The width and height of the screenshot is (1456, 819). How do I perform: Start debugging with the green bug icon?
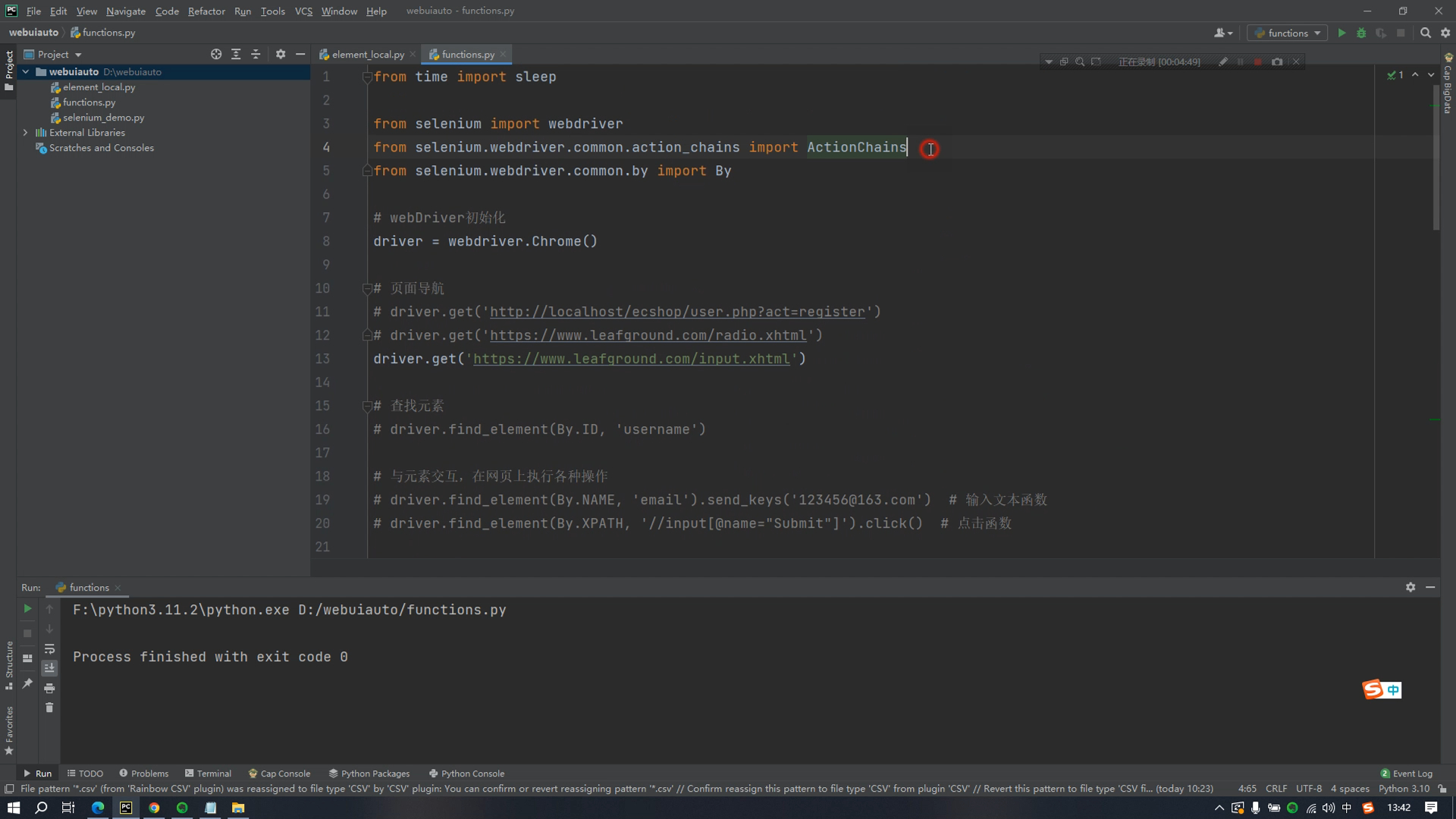1361,33
